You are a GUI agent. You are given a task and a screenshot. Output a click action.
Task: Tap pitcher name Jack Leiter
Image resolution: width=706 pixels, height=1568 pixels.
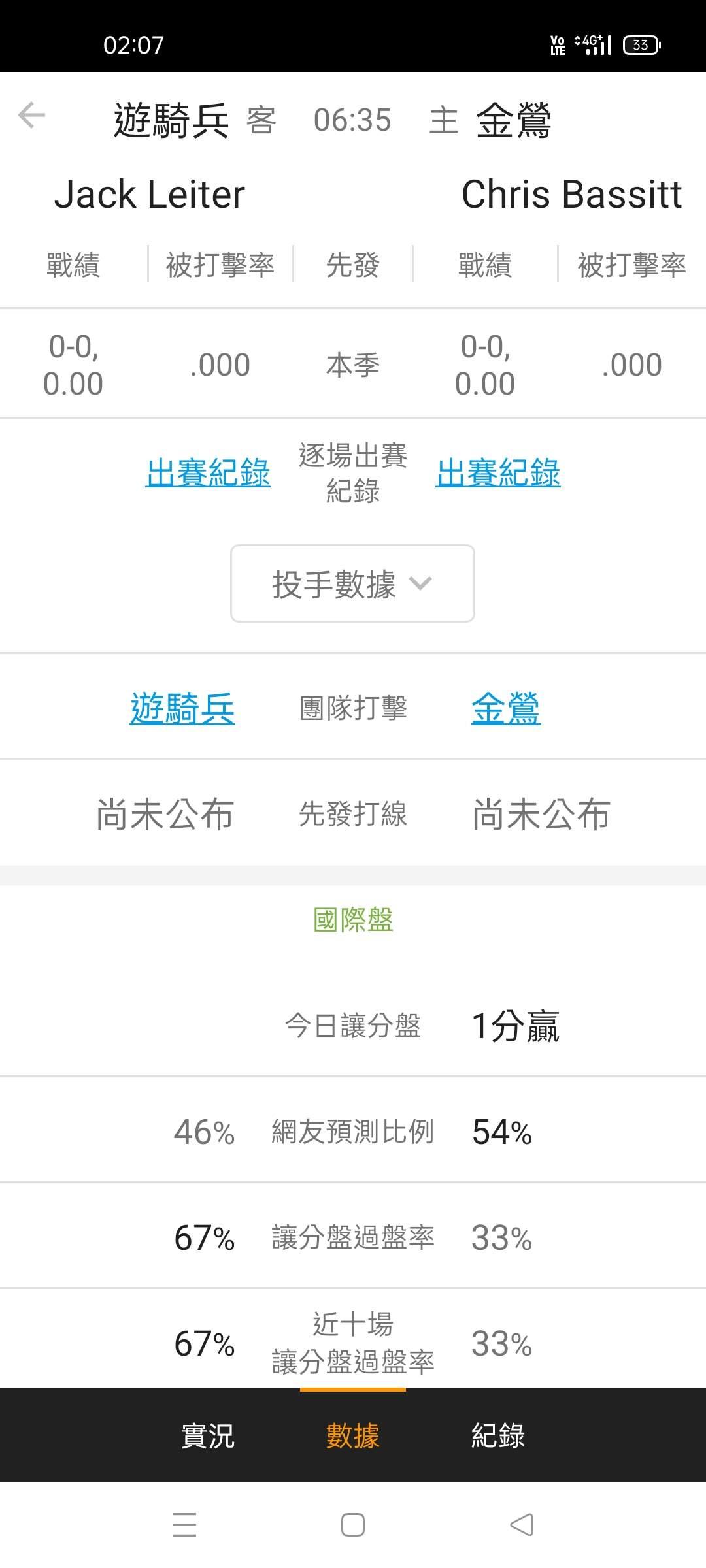click(x=150, y=195)
